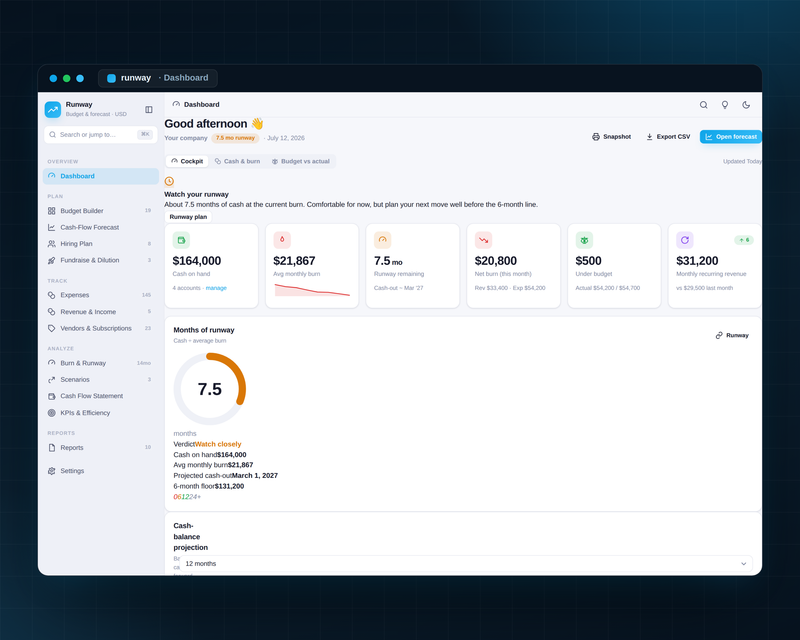
Task: Click the Expenses coins icon
Action: pyautogui.click(x=52, y=295)
